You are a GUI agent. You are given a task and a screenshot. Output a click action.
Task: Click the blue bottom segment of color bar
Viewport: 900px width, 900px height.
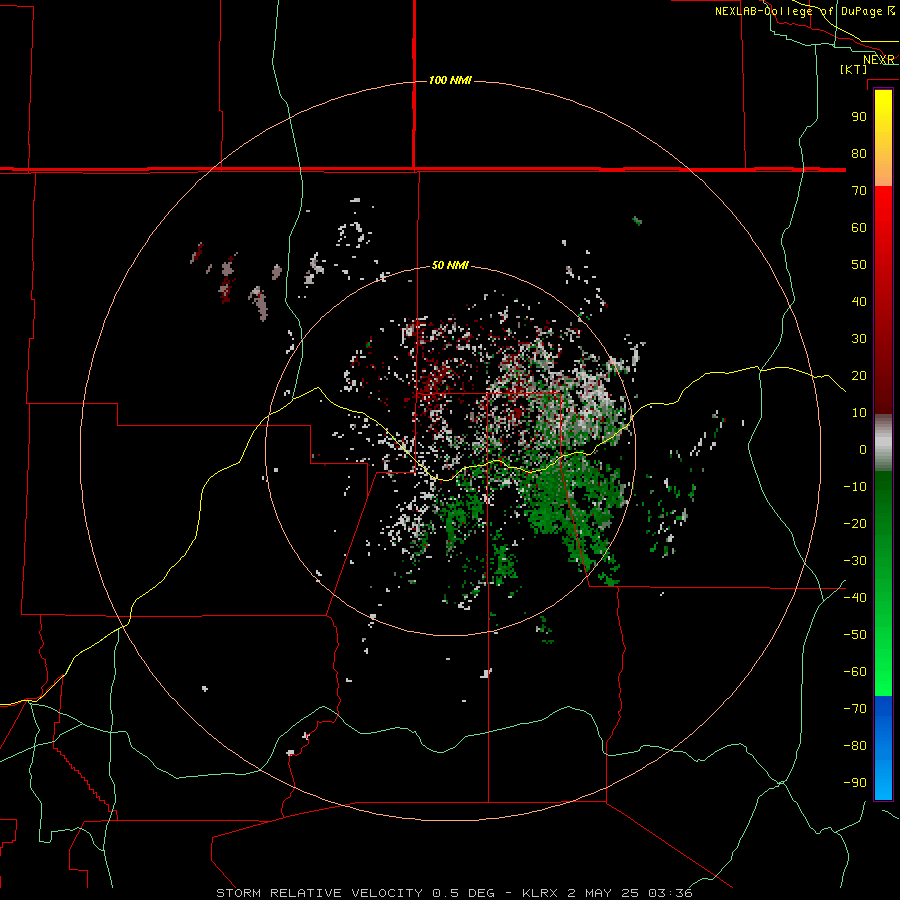[x=883, y=748]
